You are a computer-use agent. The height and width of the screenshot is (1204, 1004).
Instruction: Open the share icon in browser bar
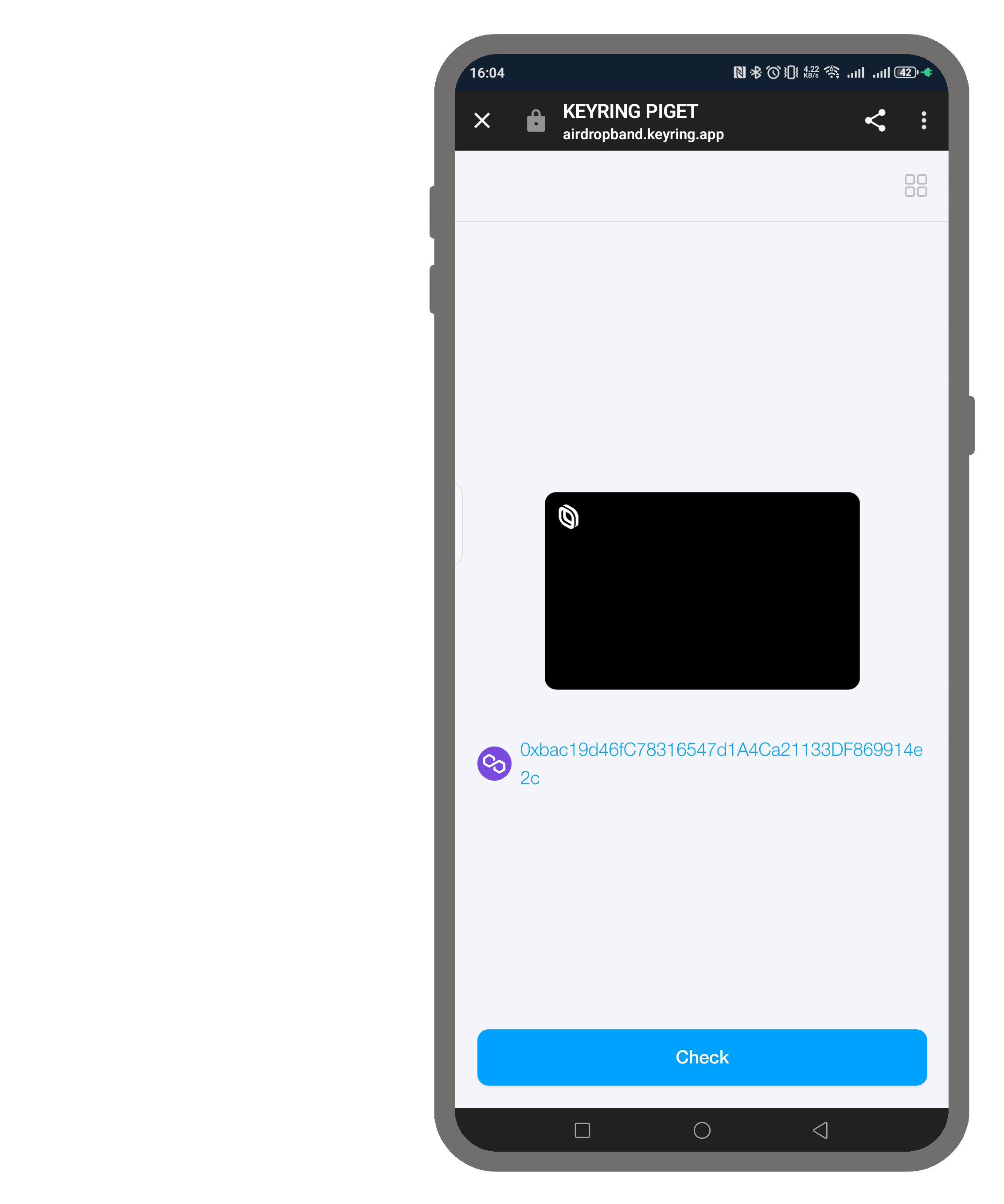875,121
